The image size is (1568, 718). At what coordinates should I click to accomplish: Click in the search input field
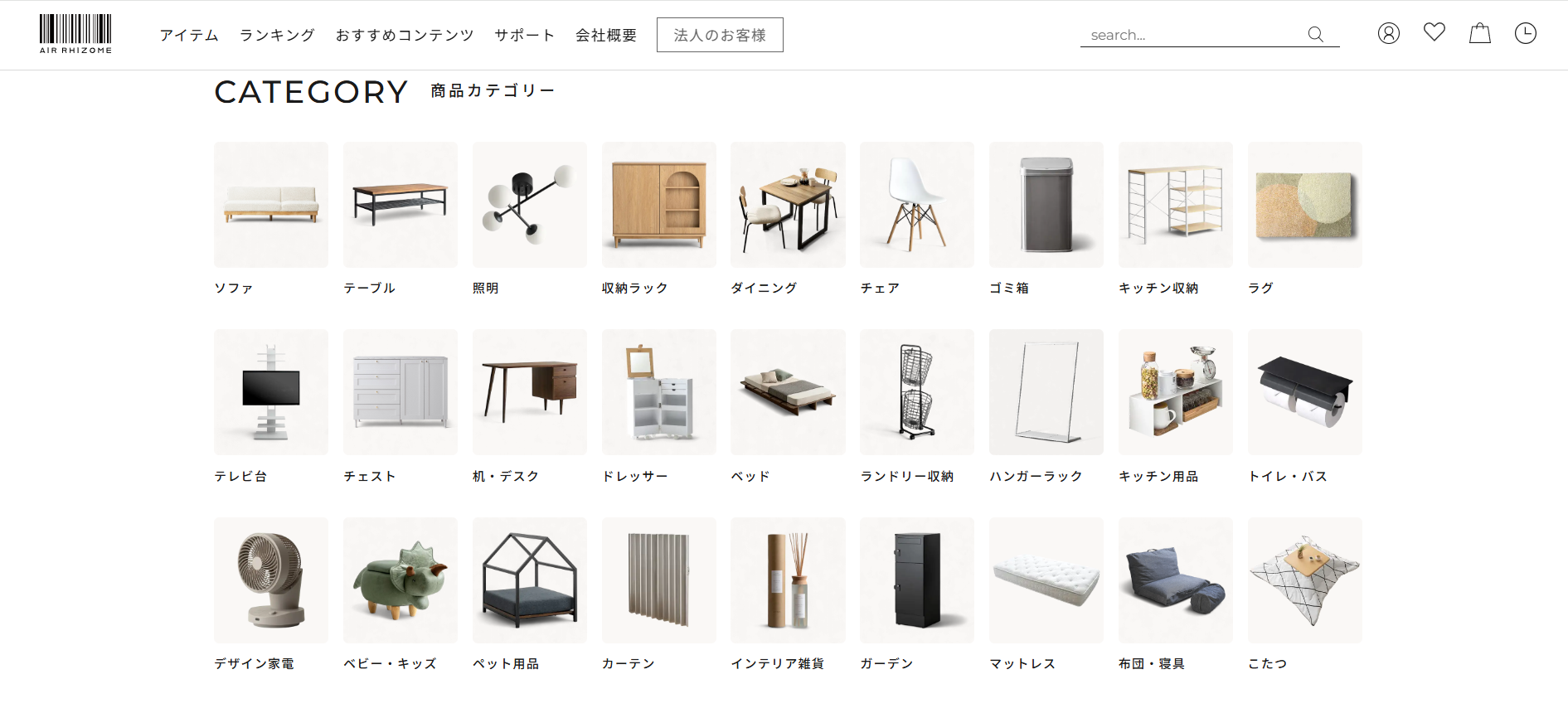tap(1194, 35)
